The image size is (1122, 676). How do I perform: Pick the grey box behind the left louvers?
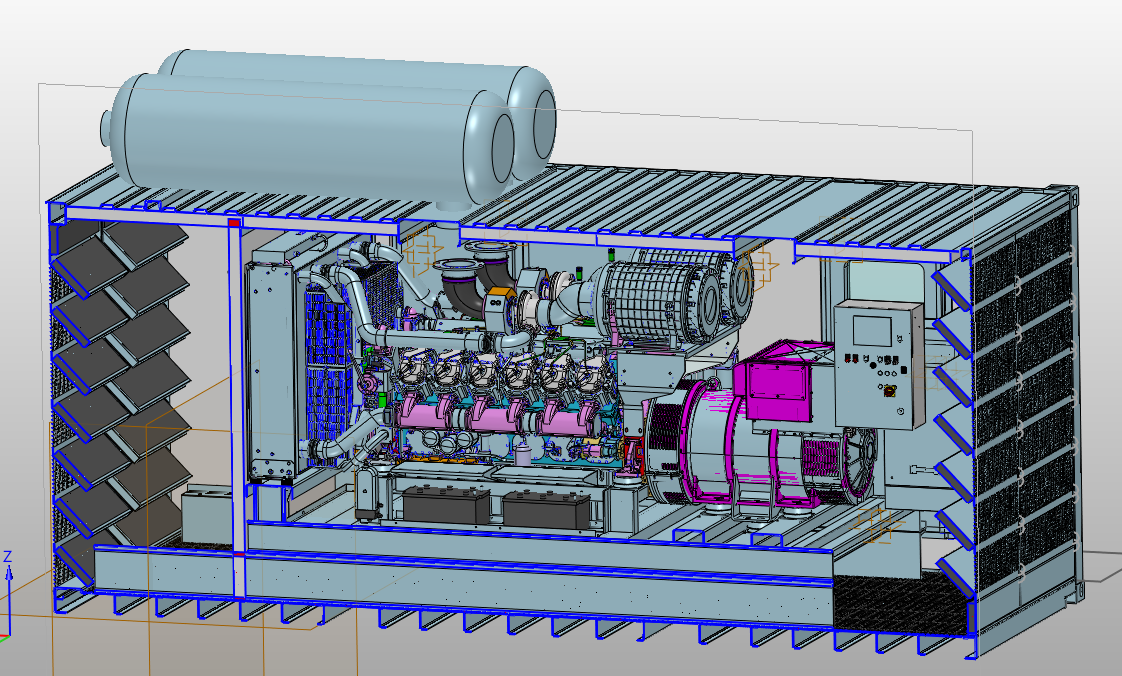coord(204,510)
